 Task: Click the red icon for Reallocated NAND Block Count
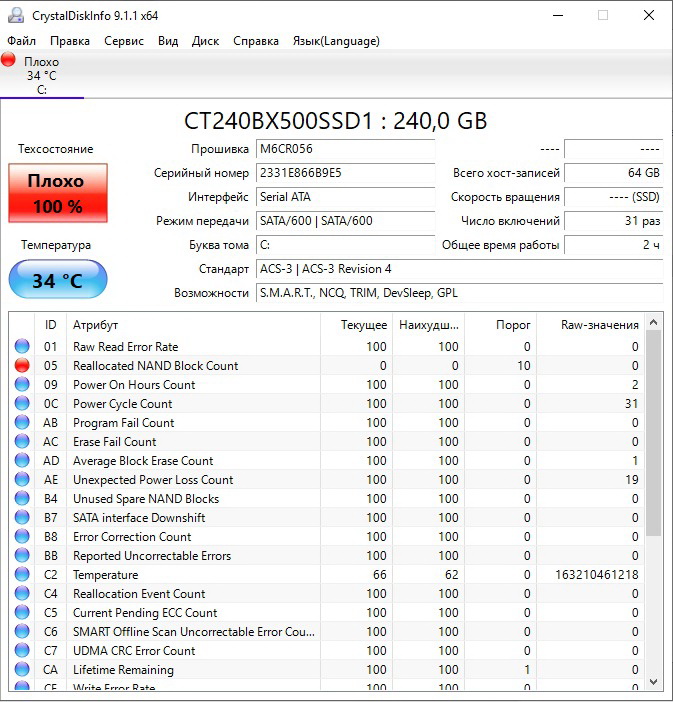[x=22, y=365]
